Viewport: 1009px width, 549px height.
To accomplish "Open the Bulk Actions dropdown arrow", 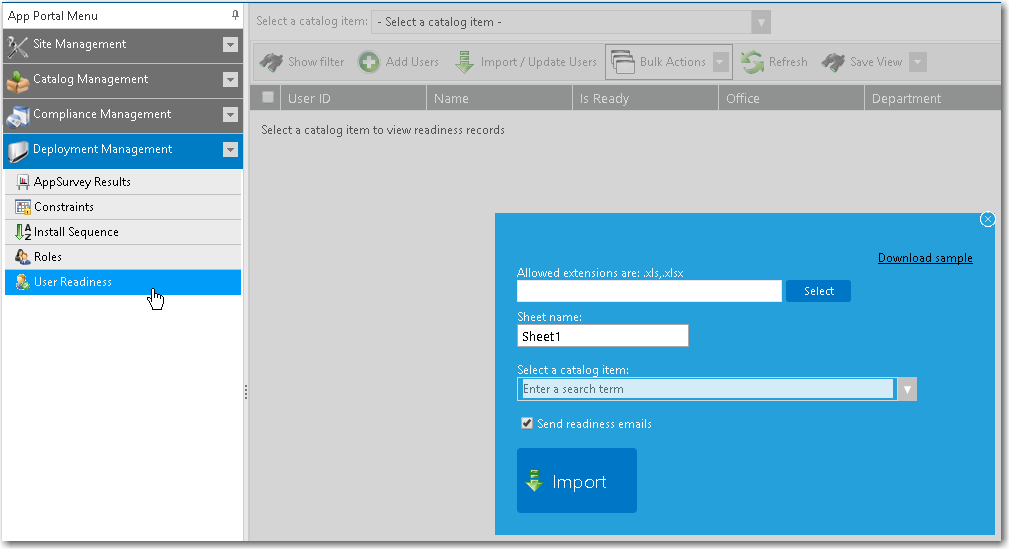I will pos(720,62).
